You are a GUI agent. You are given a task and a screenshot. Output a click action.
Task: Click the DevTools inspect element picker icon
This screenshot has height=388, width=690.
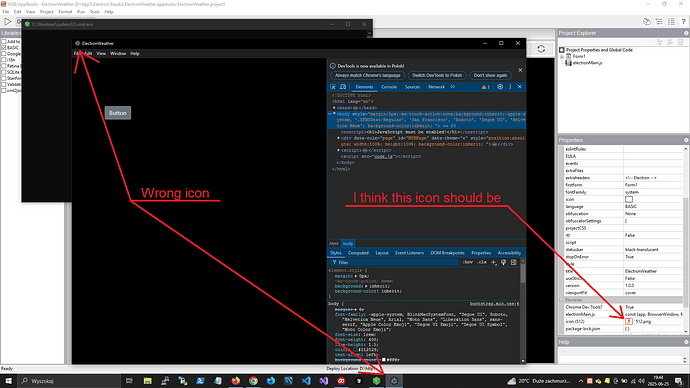coord(333,87)
